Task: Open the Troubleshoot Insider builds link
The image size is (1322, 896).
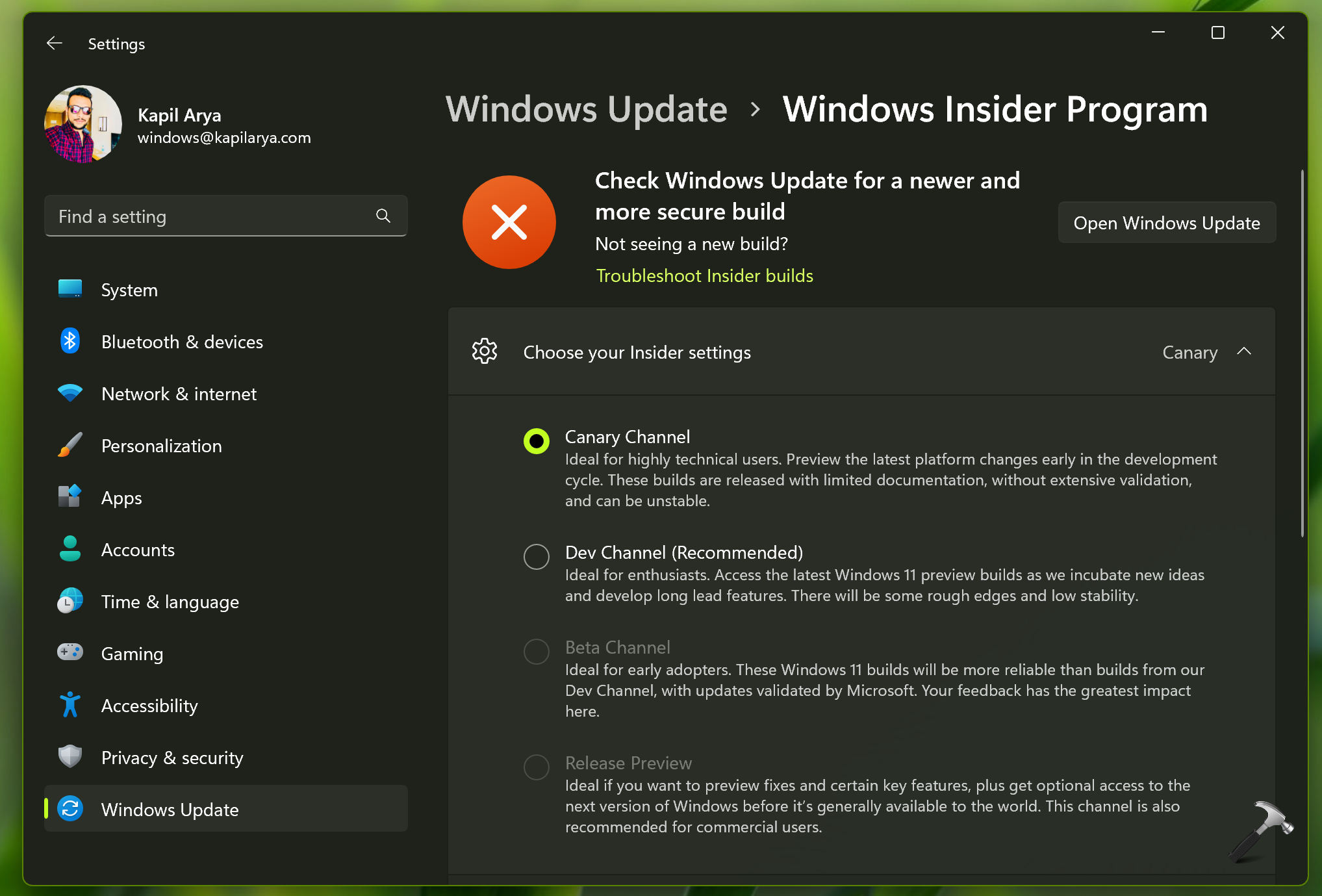Action: pyautogui.click(x=704, y=275)
